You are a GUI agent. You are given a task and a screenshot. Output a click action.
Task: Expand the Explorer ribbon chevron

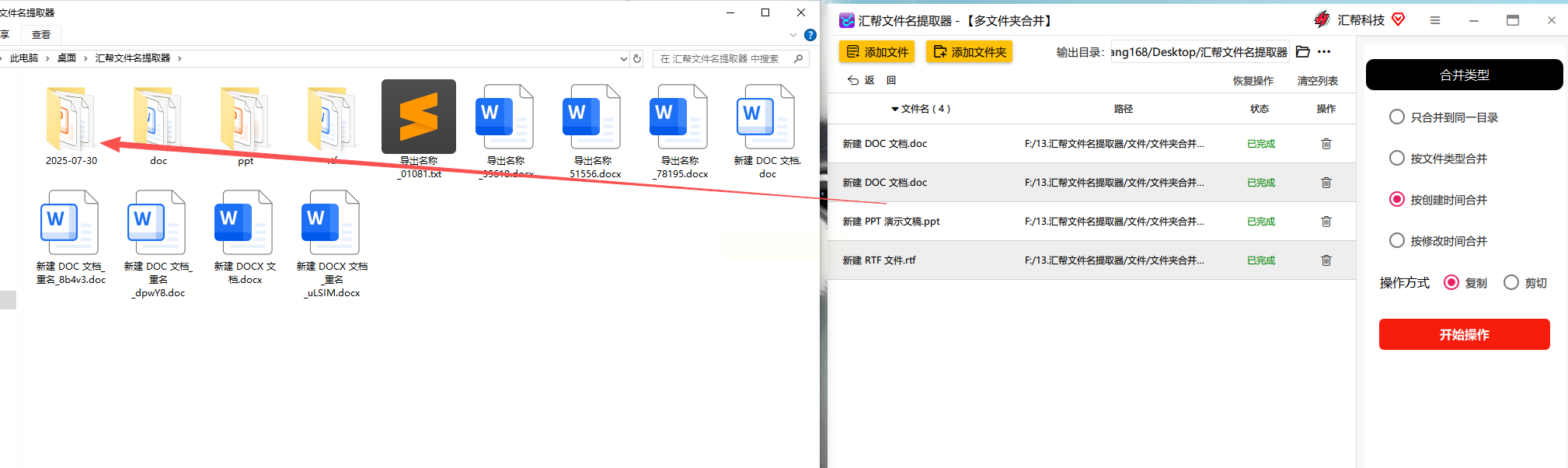[x=793, y=35]
